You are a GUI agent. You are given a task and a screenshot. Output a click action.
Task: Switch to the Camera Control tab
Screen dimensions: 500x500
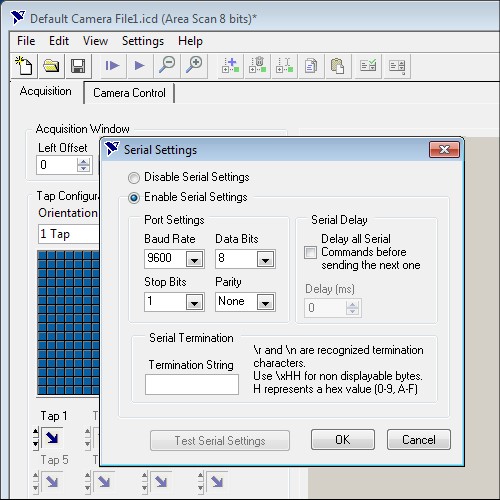coord(129,93)
